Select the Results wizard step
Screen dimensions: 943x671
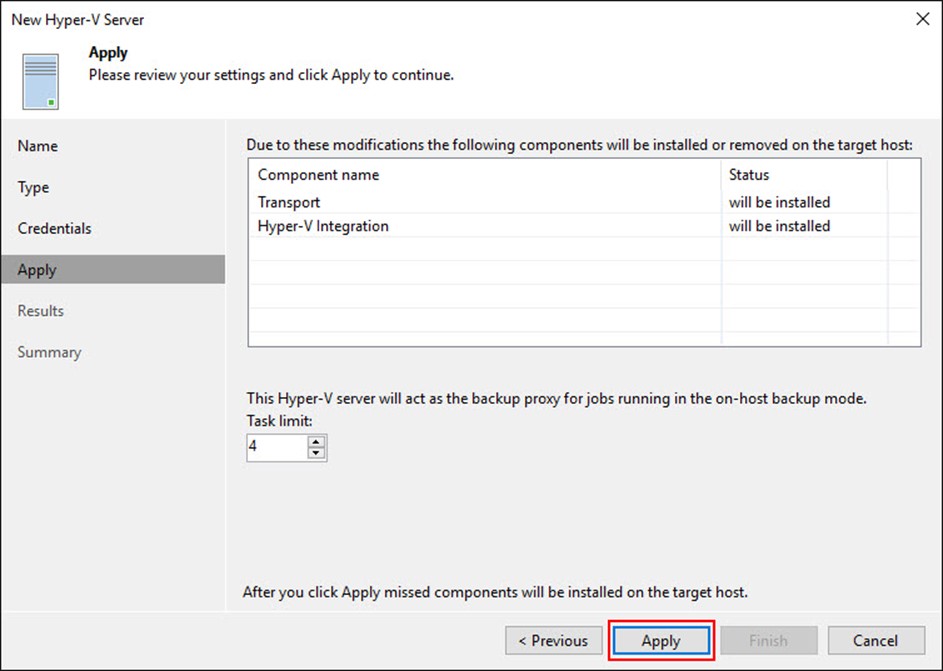(x=41, y=311)
